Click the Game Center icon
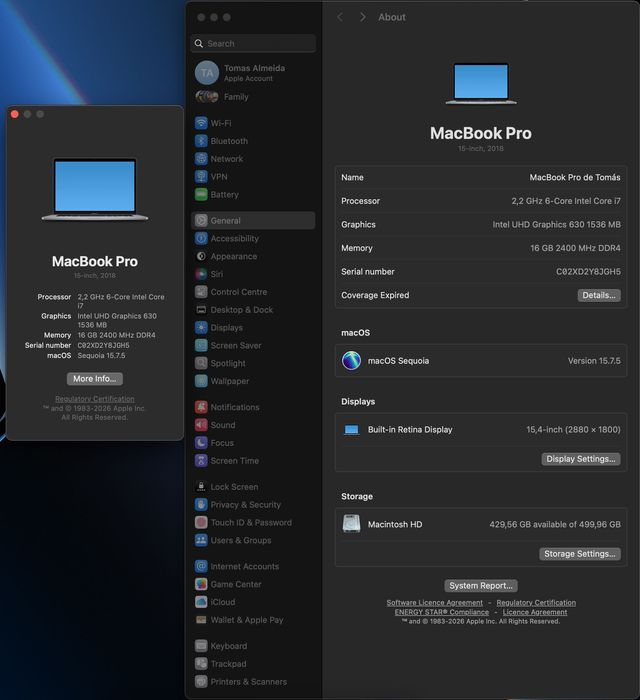 click(x=201, y=584)
